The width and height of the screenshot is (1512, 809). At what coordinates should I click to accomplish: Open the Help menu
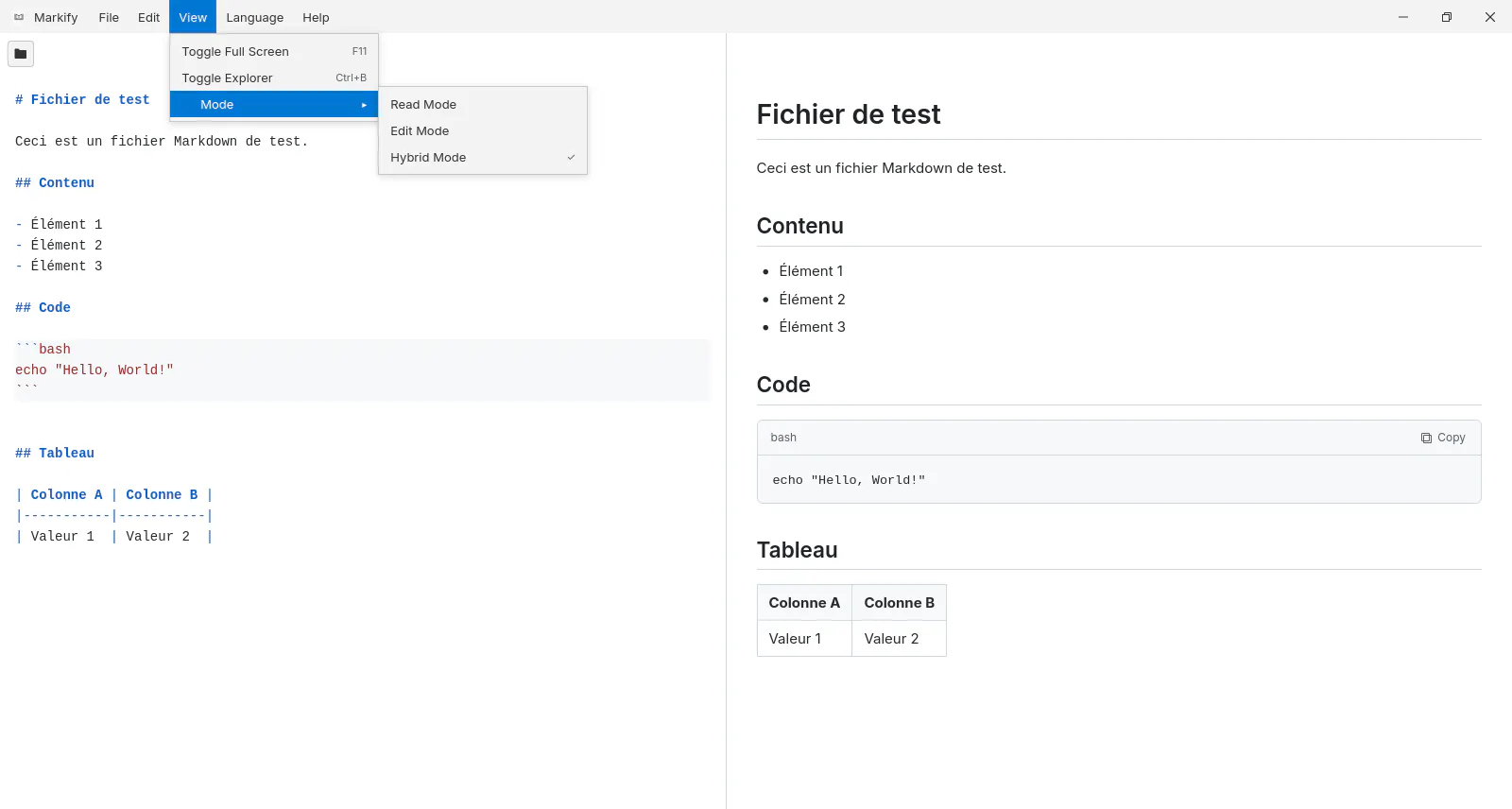coord(316,17)
